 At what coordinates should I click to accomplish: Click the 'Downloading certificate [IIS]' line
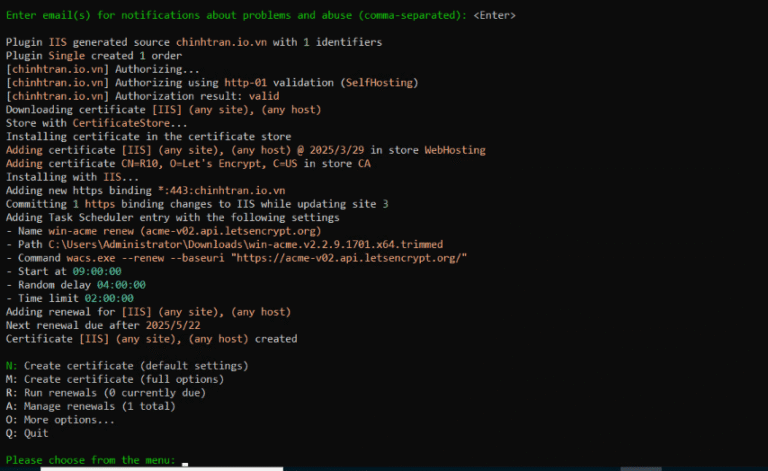164,110
